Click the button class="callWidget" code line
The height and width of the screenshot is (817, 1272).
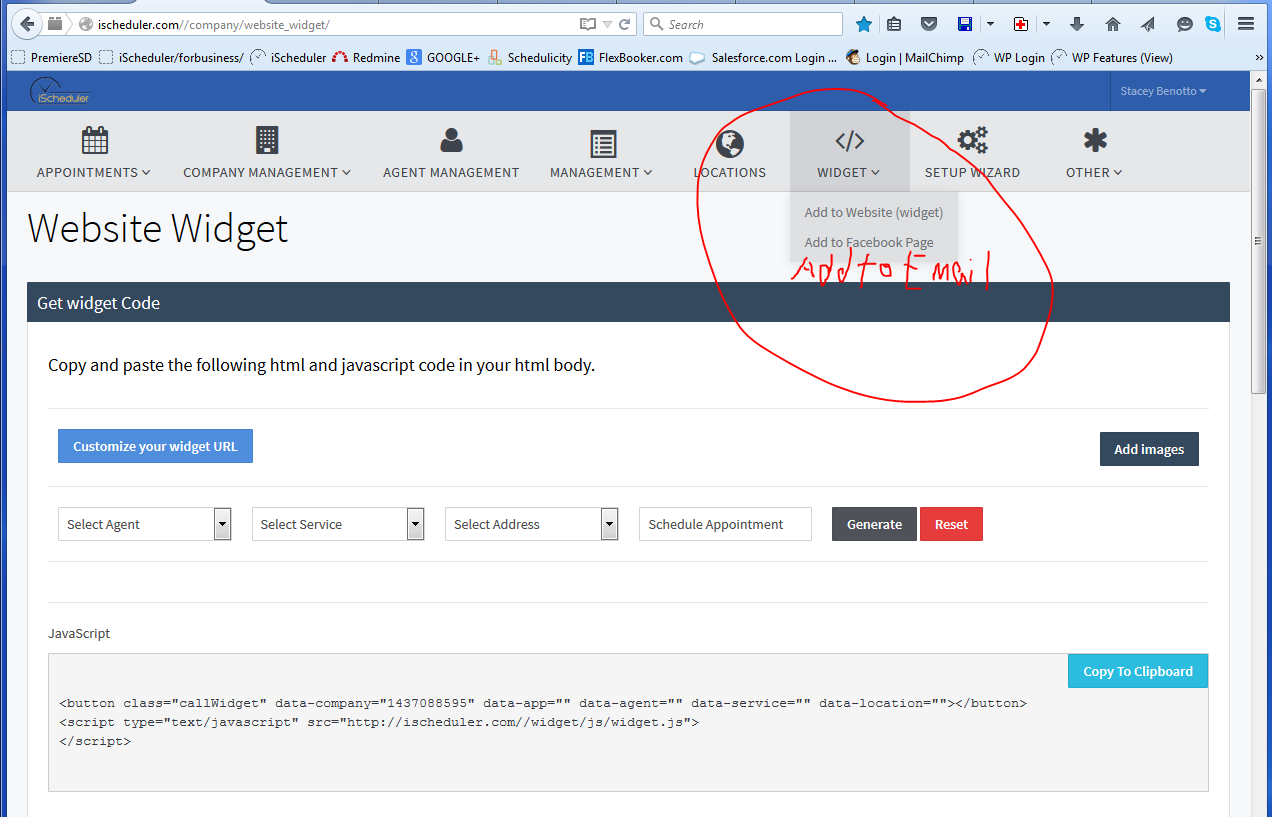tap(543, 703)
